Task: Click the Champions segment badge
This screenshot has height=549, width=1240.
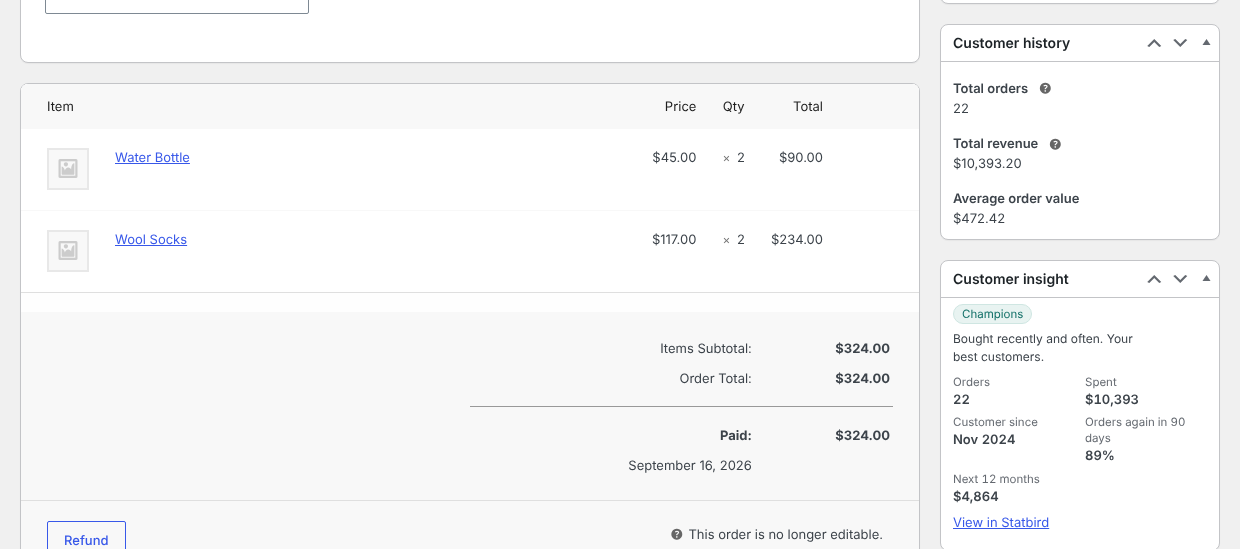Action: click(992, 314)
